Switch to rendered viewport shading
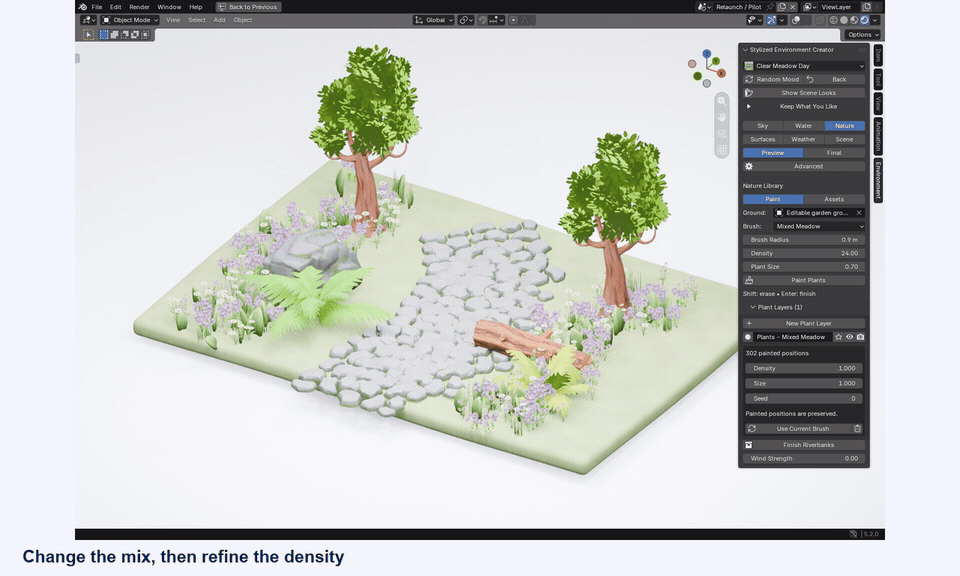The height and width of the screenshot is (576, 960). pos(864,20)
